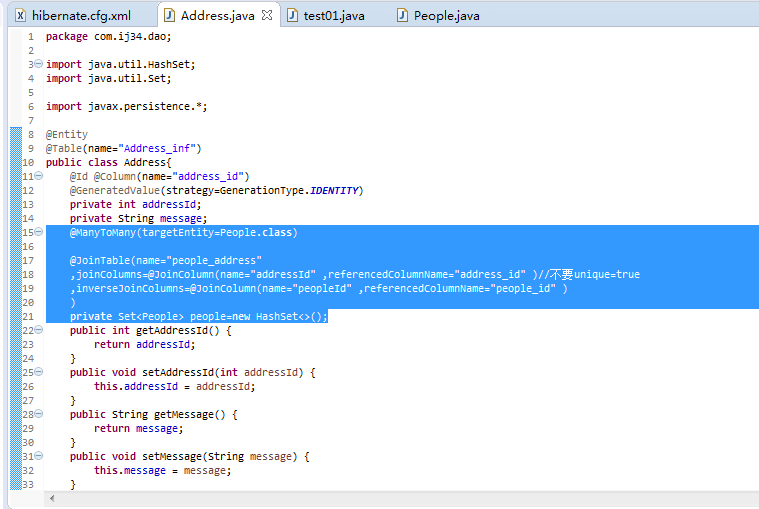Image resolution: width=759 pixels, height=509 pixels.
Task: Click the blue change marker strip beside line 10
Action: point(16,162)
